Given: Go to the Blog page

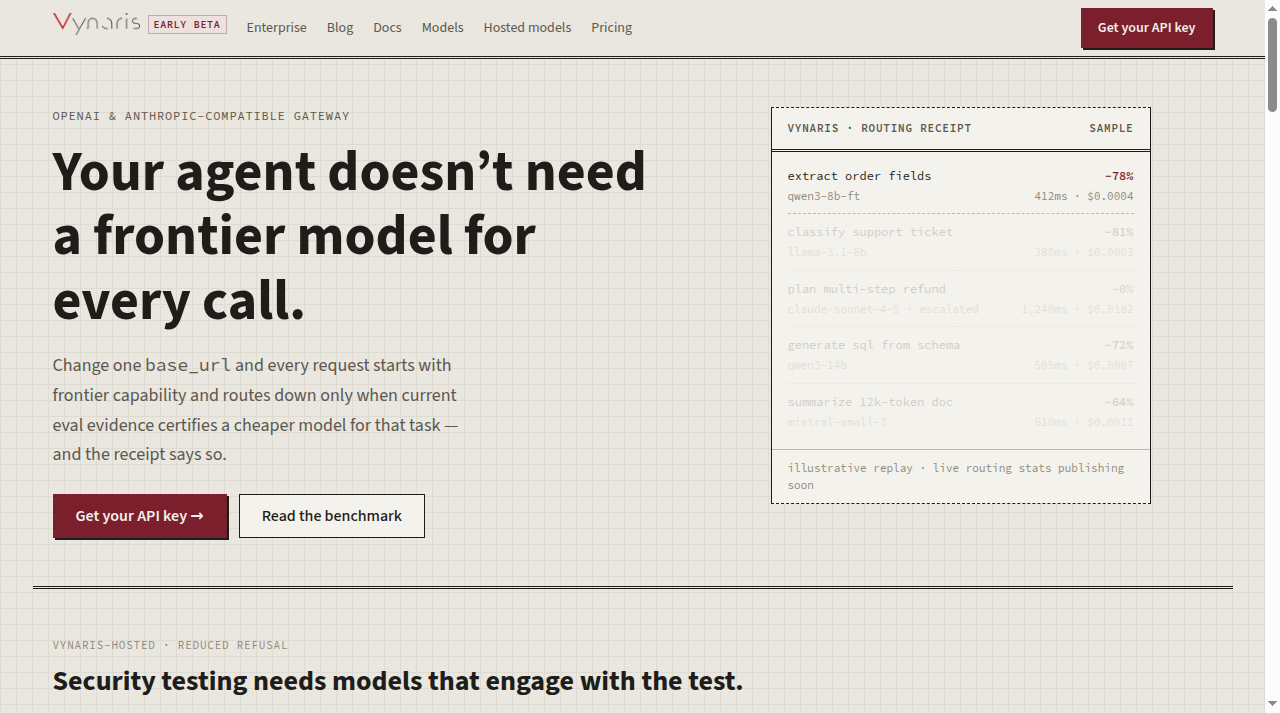Looking at the screenshot, I should coord(340,28).
